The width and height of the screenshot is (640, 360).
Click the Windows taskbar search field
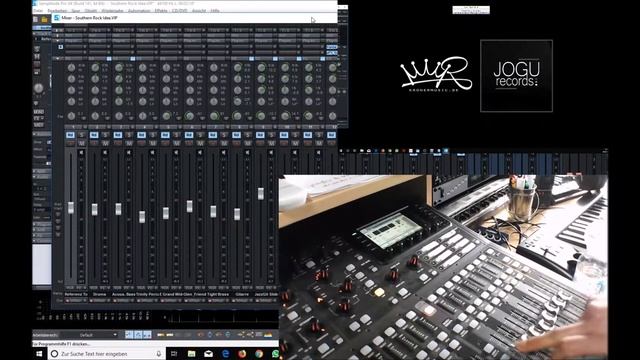[107, 353]
